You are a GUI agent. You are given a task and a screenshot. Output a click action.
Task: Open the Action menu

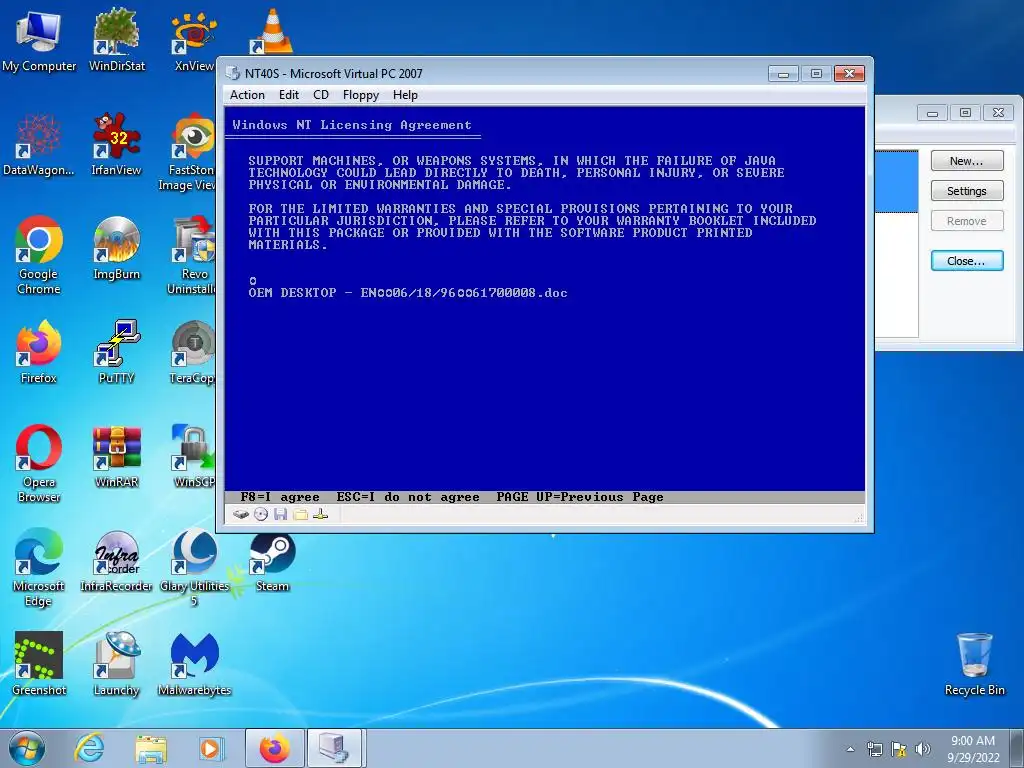click(x=248, y=95)
